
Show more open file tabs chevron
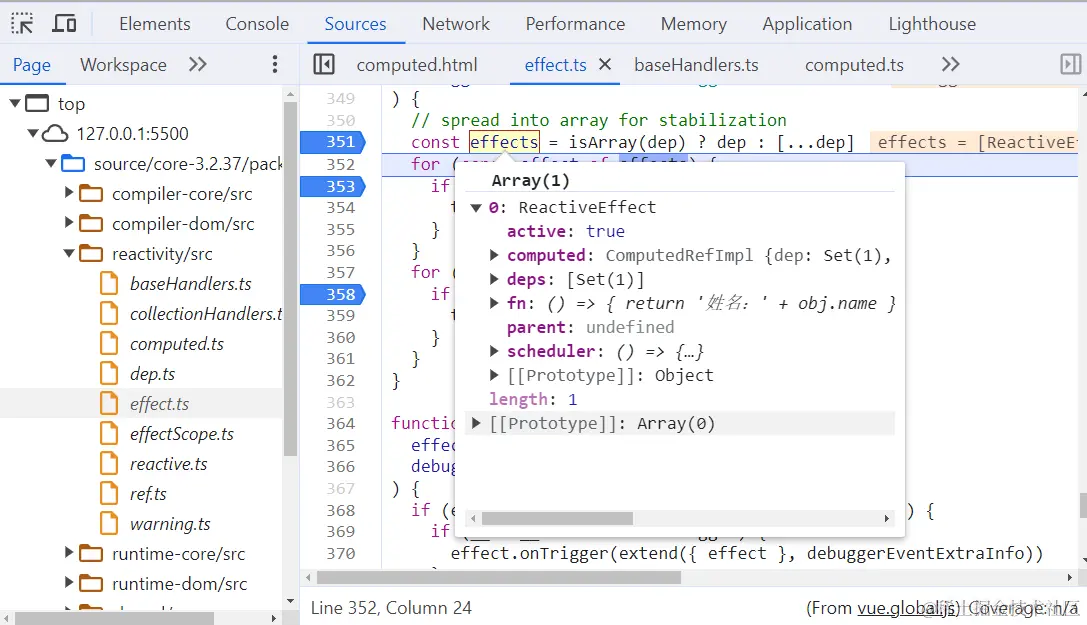(950, 64)
